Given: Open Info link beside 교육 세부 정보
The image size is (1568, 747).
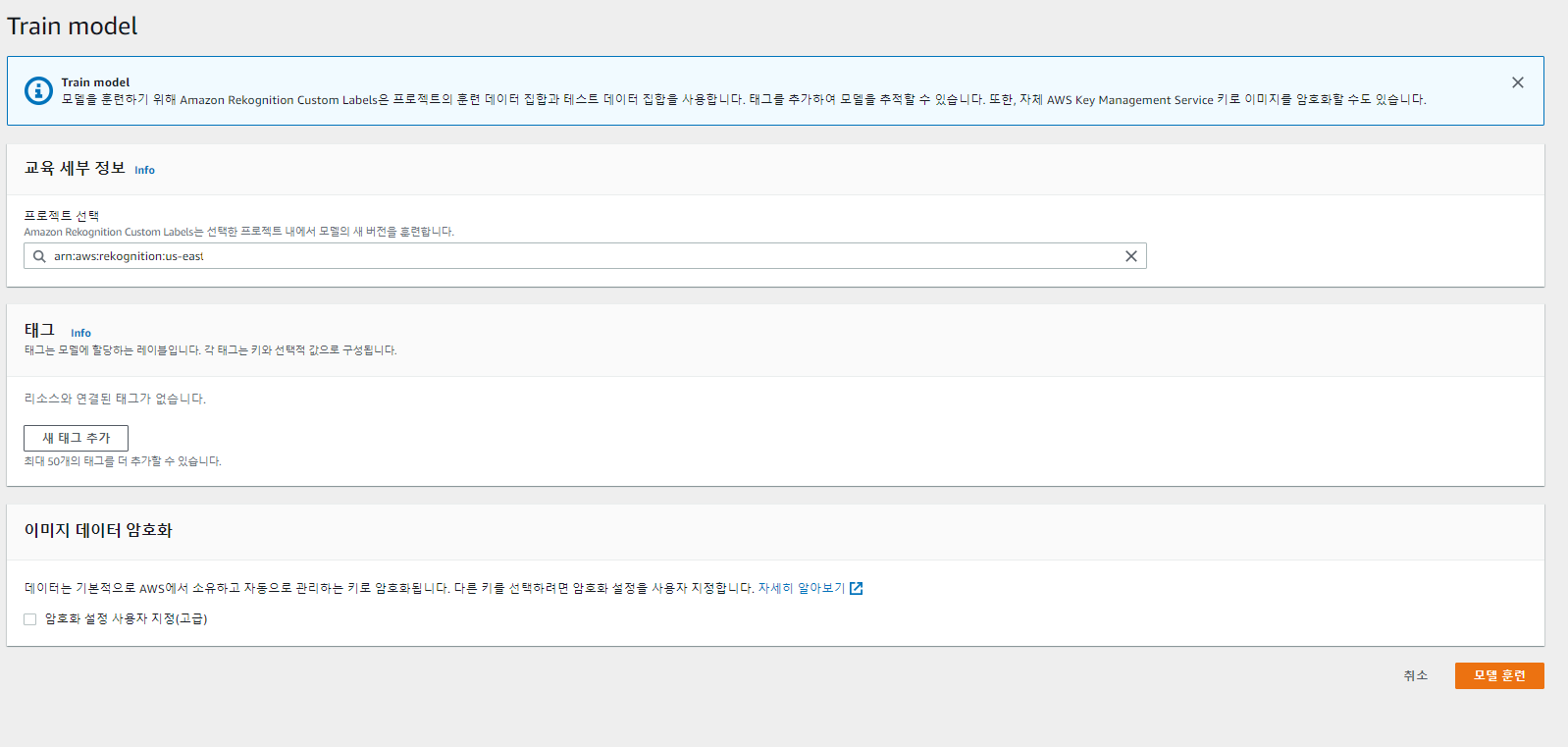Looking at the screenshot, I should click(144, 170).
